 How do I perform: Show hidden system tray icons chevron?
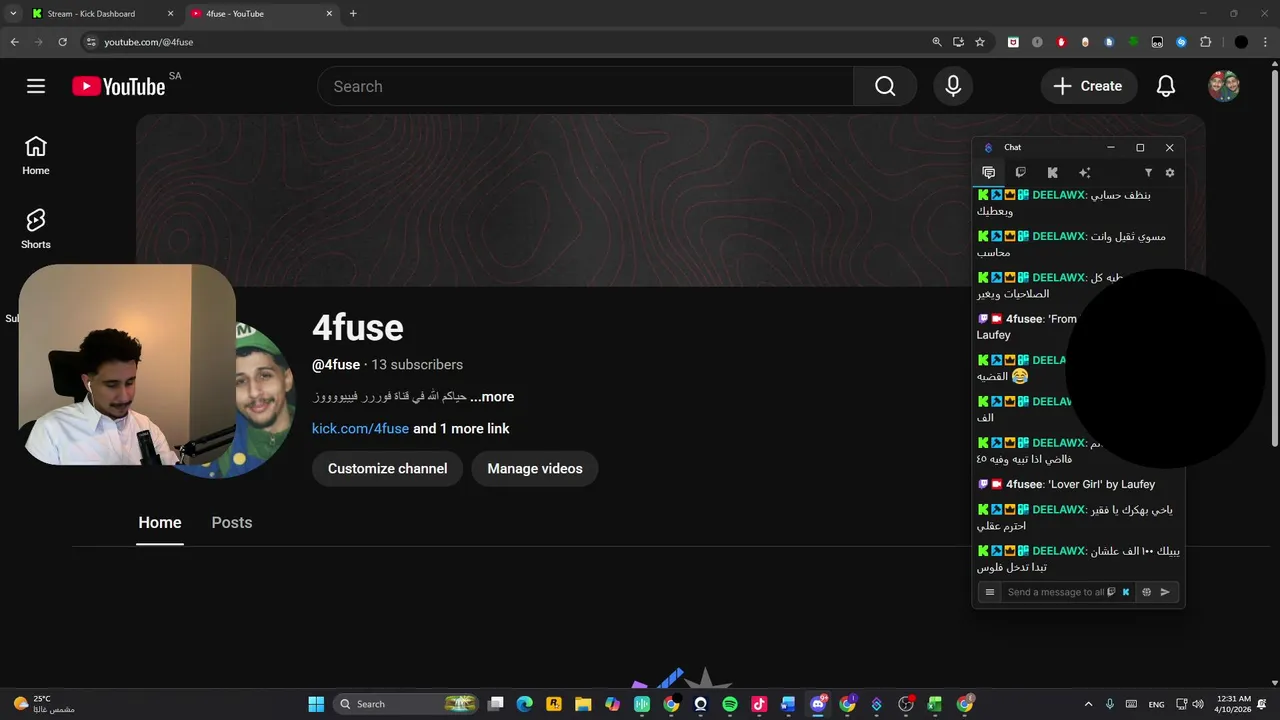pos(1089,704)
